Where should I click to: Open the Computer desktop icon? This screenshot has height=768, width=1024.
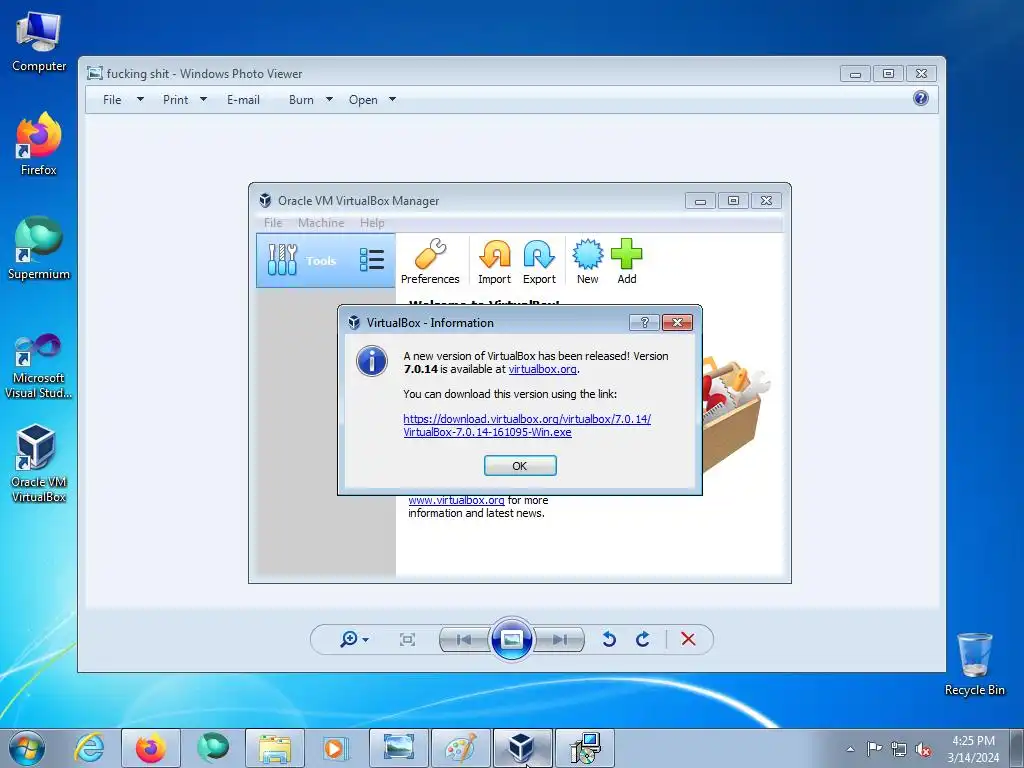(39, 42)
